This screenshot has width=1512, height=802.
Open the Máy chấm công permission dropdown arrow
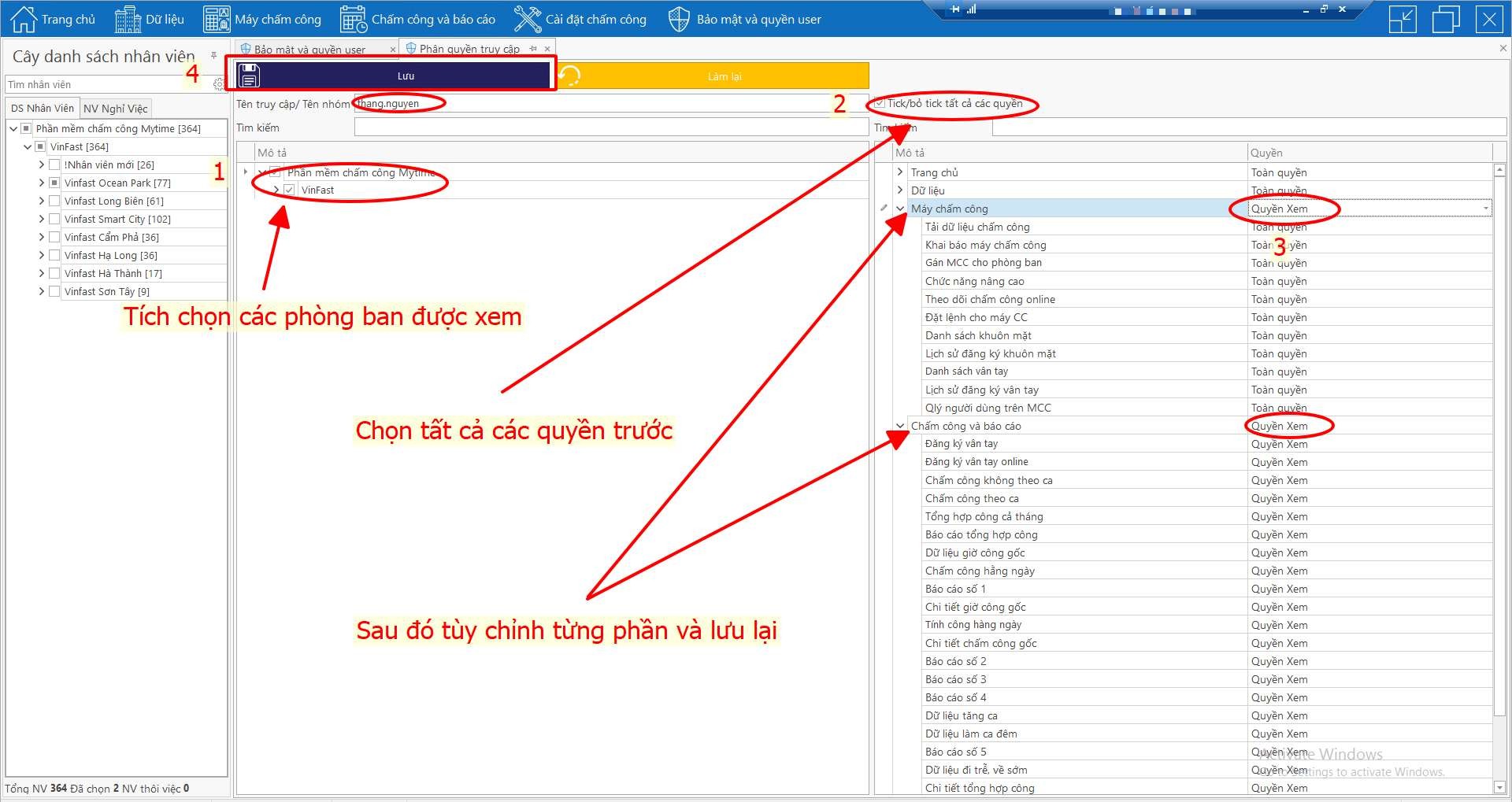click(1485, 209)
